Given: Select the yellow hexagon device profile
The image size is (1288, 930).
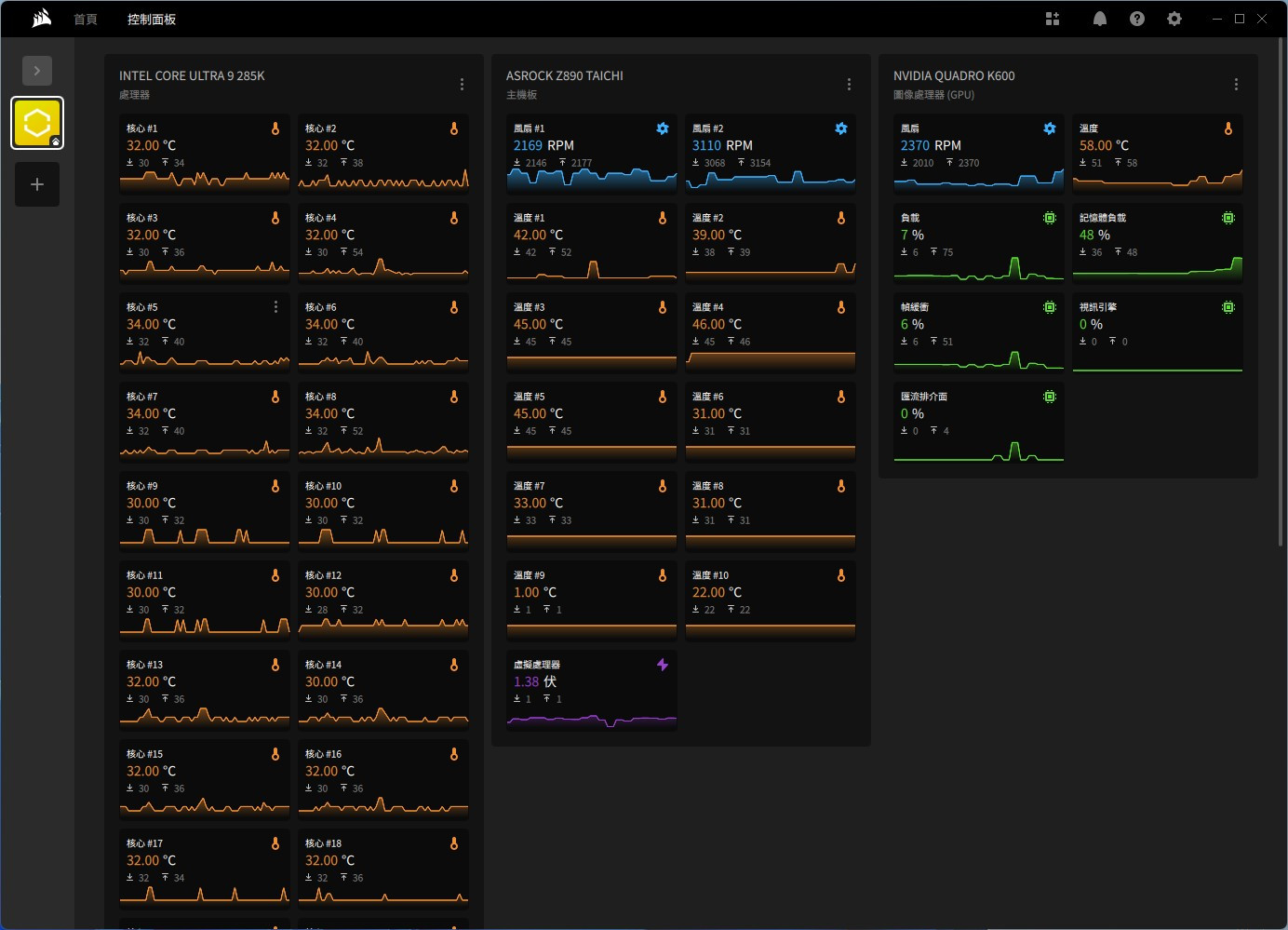Looking at the screenshot, I should 37,123.
